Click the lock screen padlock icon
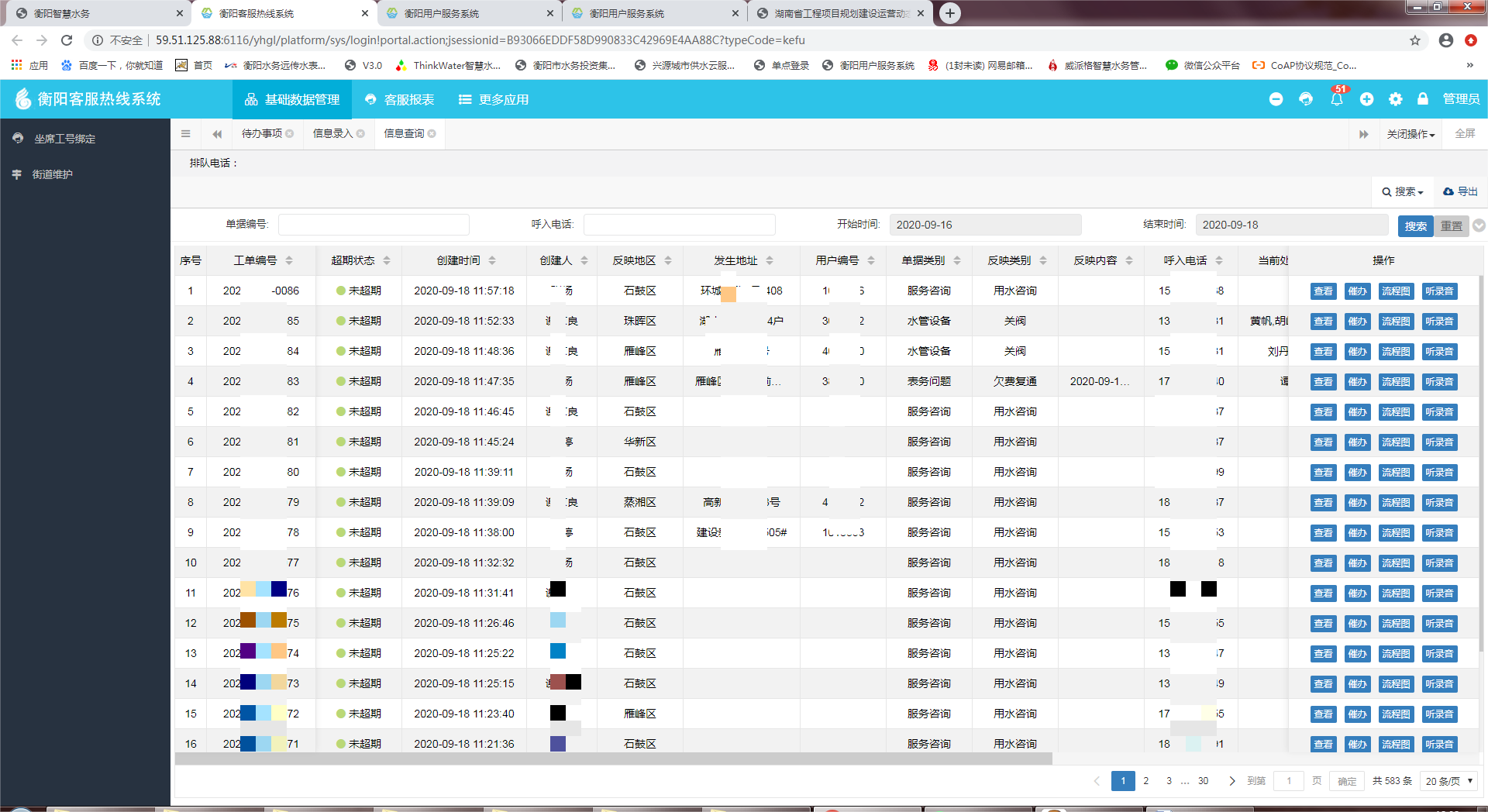Screen dimensions: 1488x812 1423,99
